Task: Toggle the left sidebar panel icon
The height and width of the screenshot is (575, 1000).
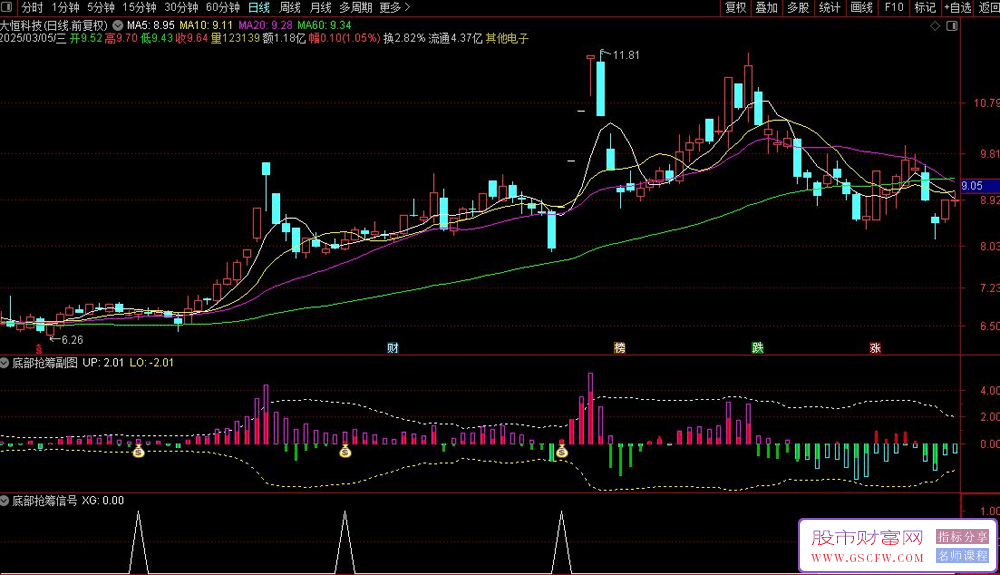Action: point(7,8)
